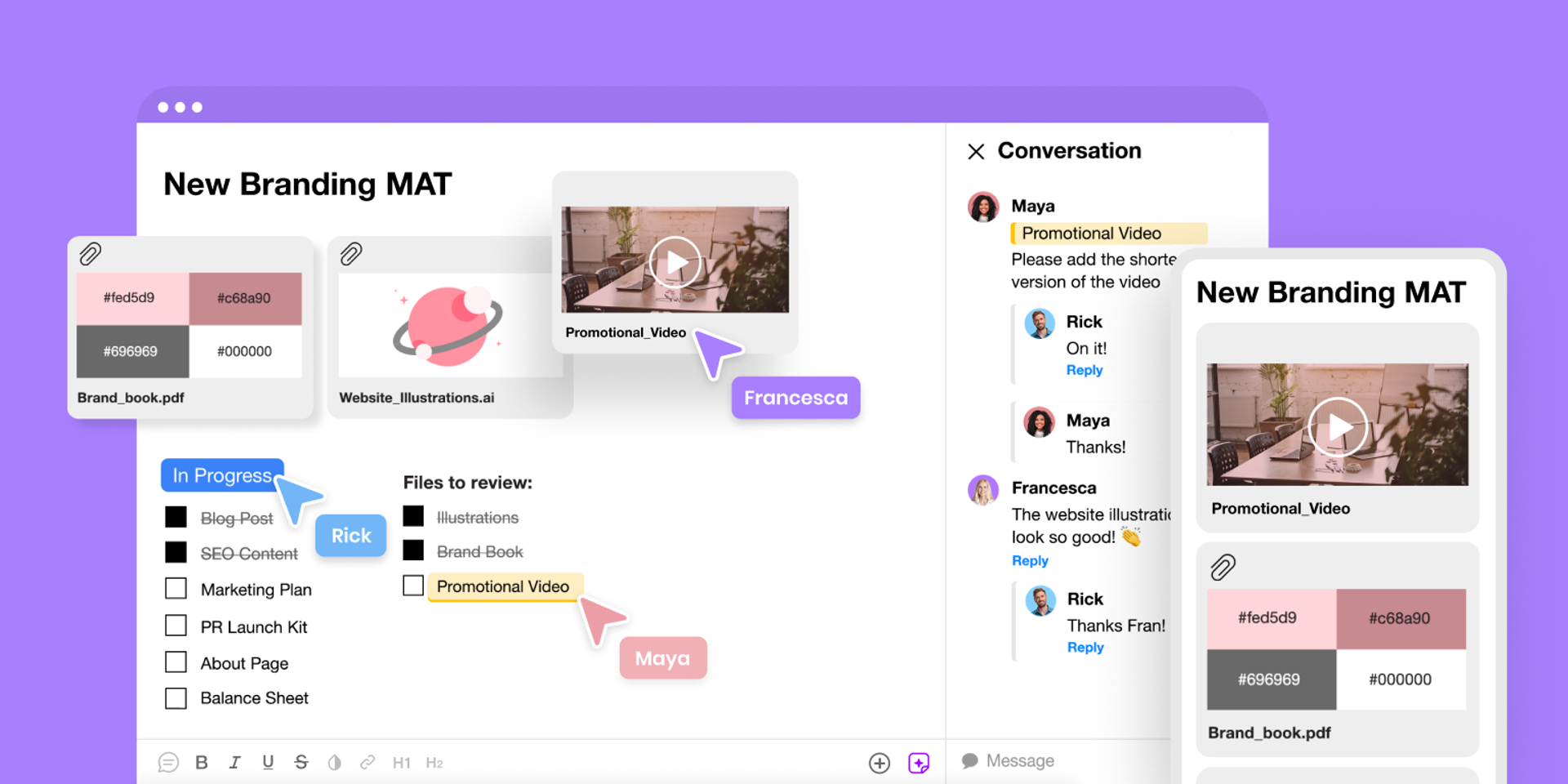Screen dimensions: 1568x784
Task: Check the Promotional Video review checkbox
Action: (x=413, y=586)
